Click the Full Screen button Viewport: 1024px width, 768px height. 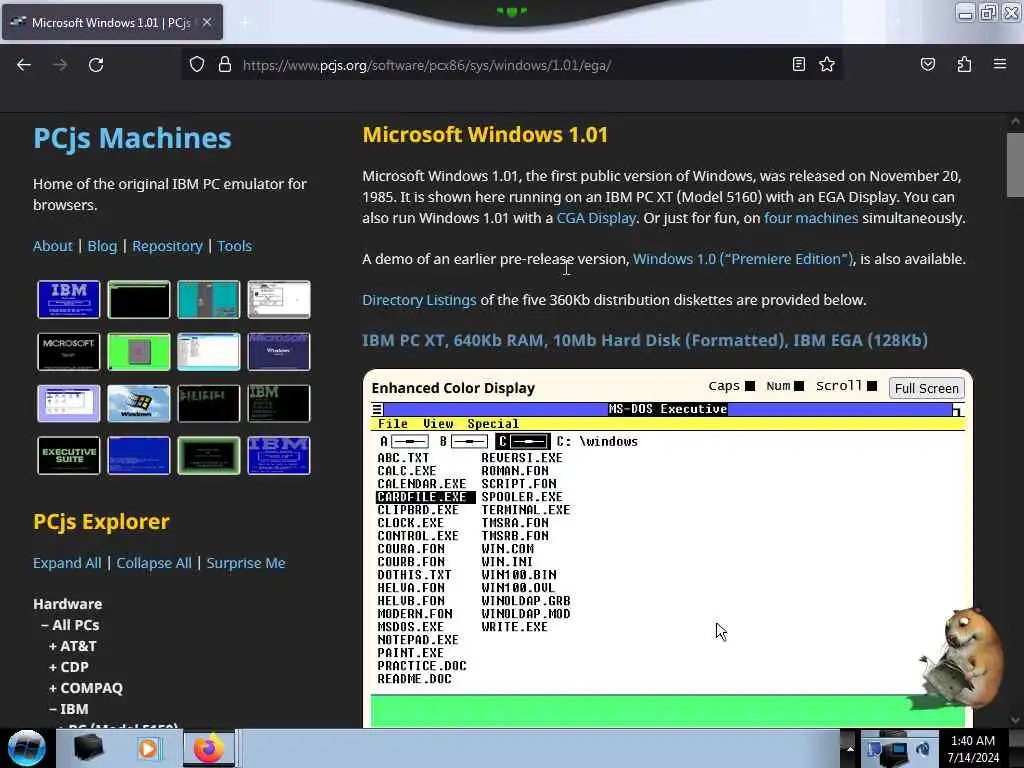(926, 388)
